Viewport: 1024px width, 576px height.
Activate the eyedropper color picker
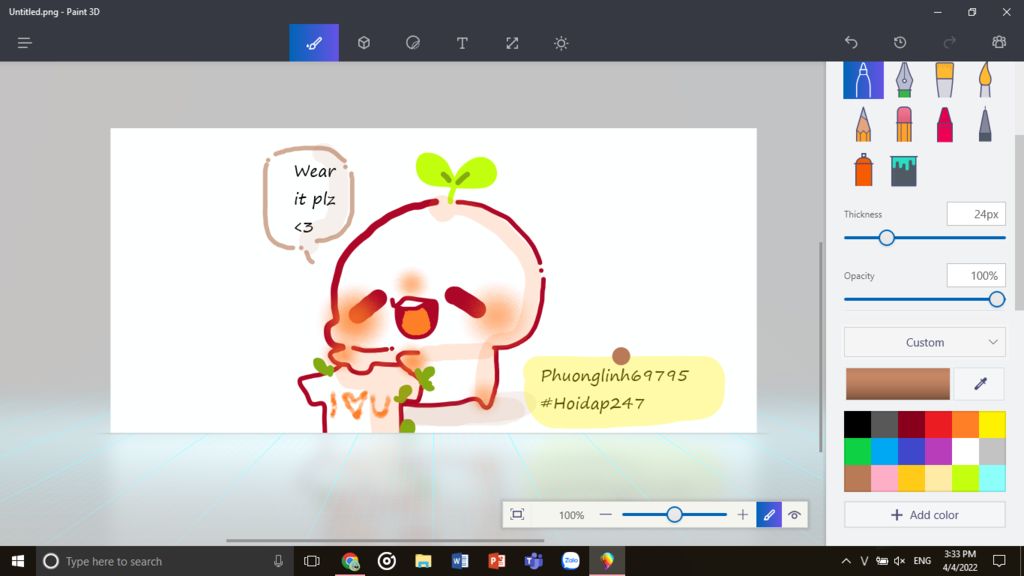point(978,384)
